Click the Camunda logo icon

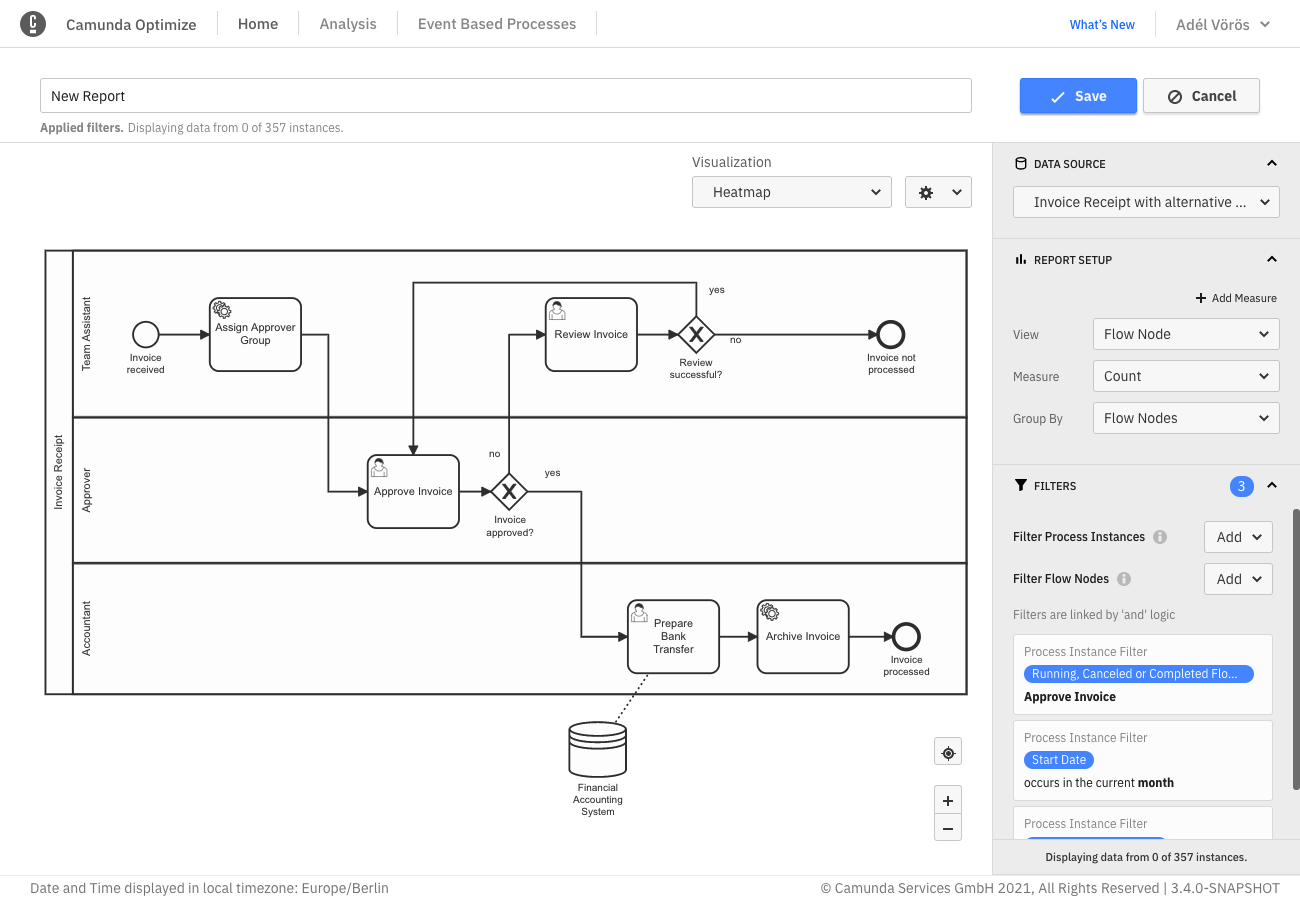pyautogui.click(x=33, y=24)
